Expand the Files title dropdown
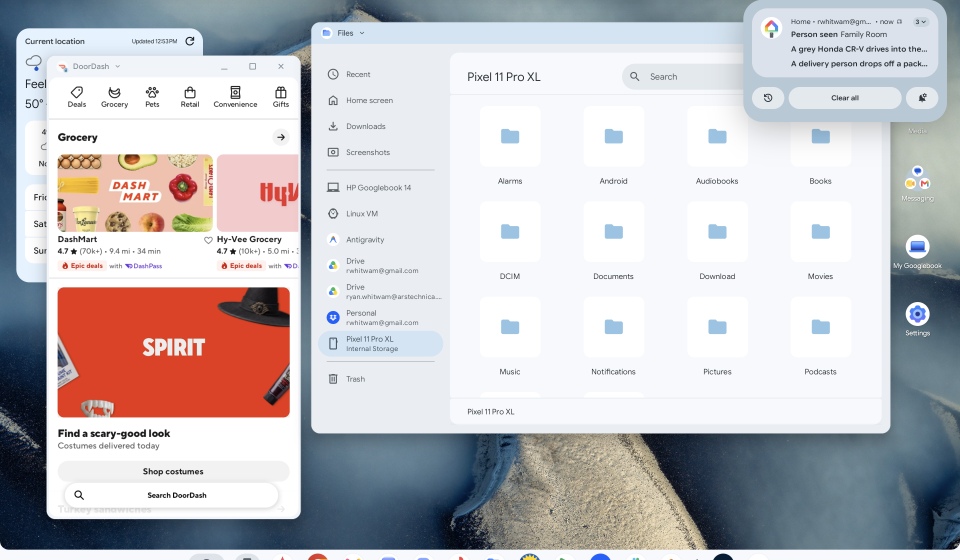The width and height of the screenshot is (960, 560). pyautogui.click(x=362, y=33)
